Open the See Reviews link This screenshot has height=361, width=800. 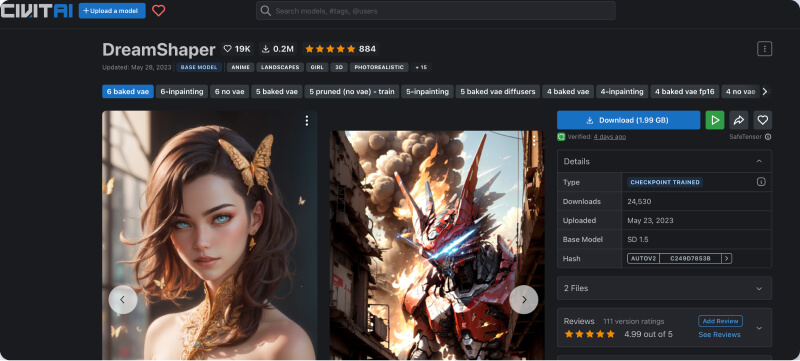pos(719,334)
